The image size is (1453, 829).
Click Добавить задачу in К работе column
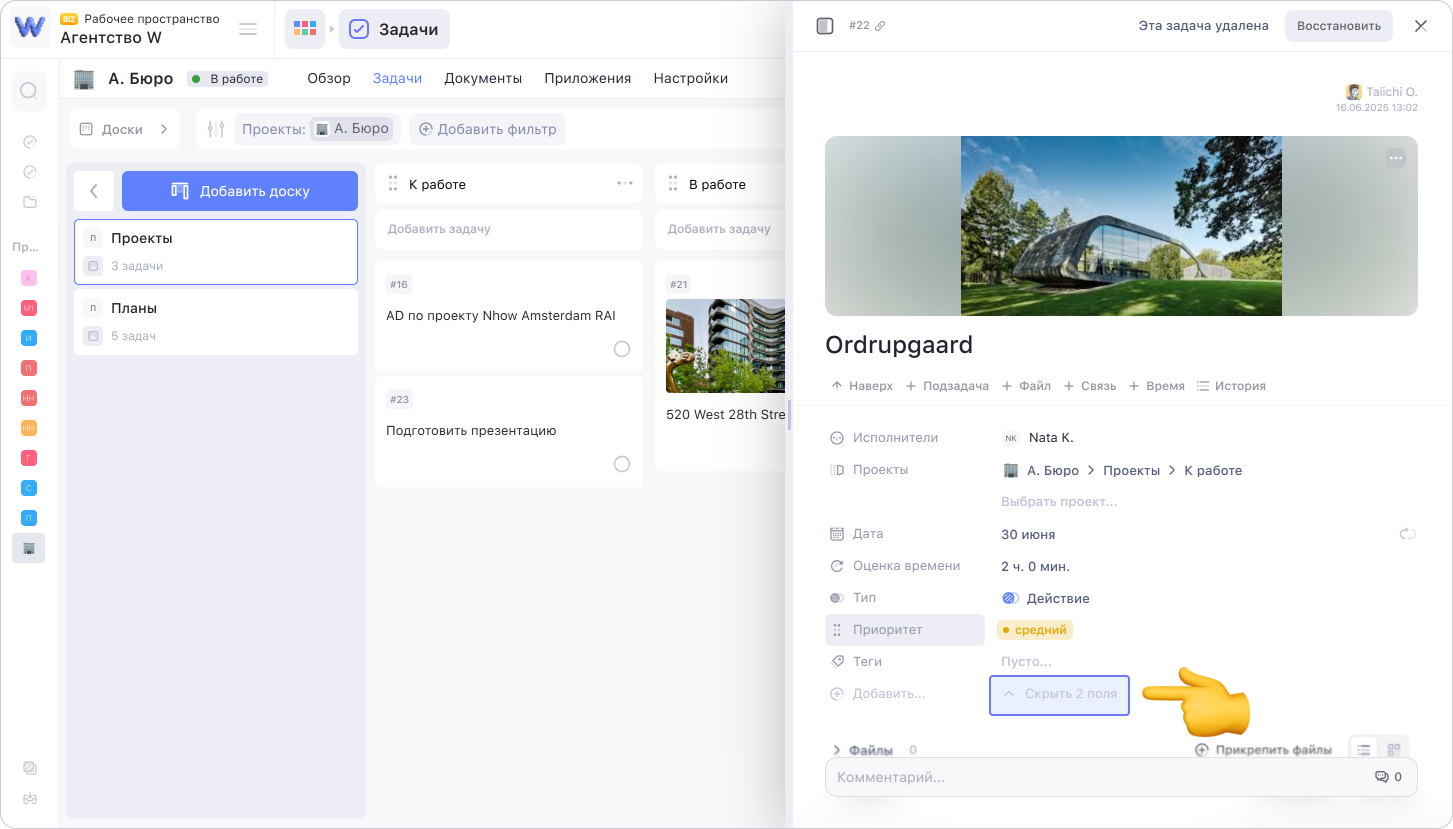coord(509,229)
